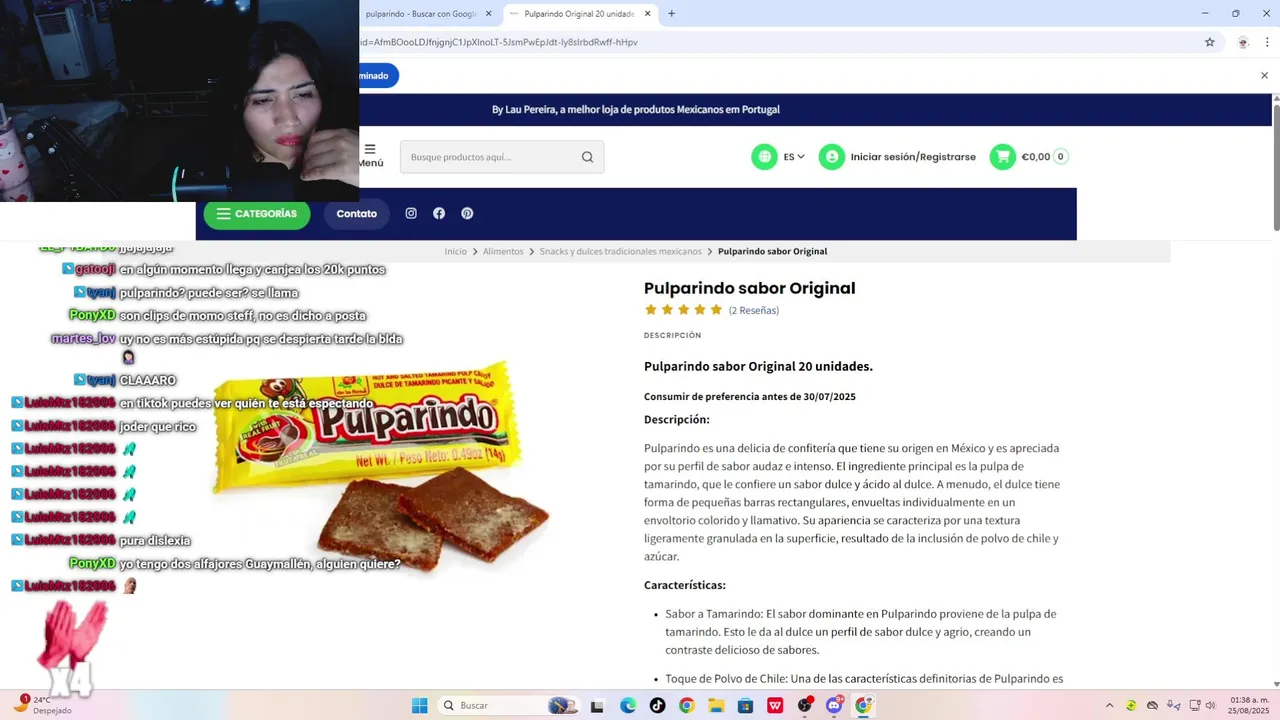Open the ES language dropdown
Image resolution: width=1280 pixels, height=720 pixels.
tap(794, 157)
